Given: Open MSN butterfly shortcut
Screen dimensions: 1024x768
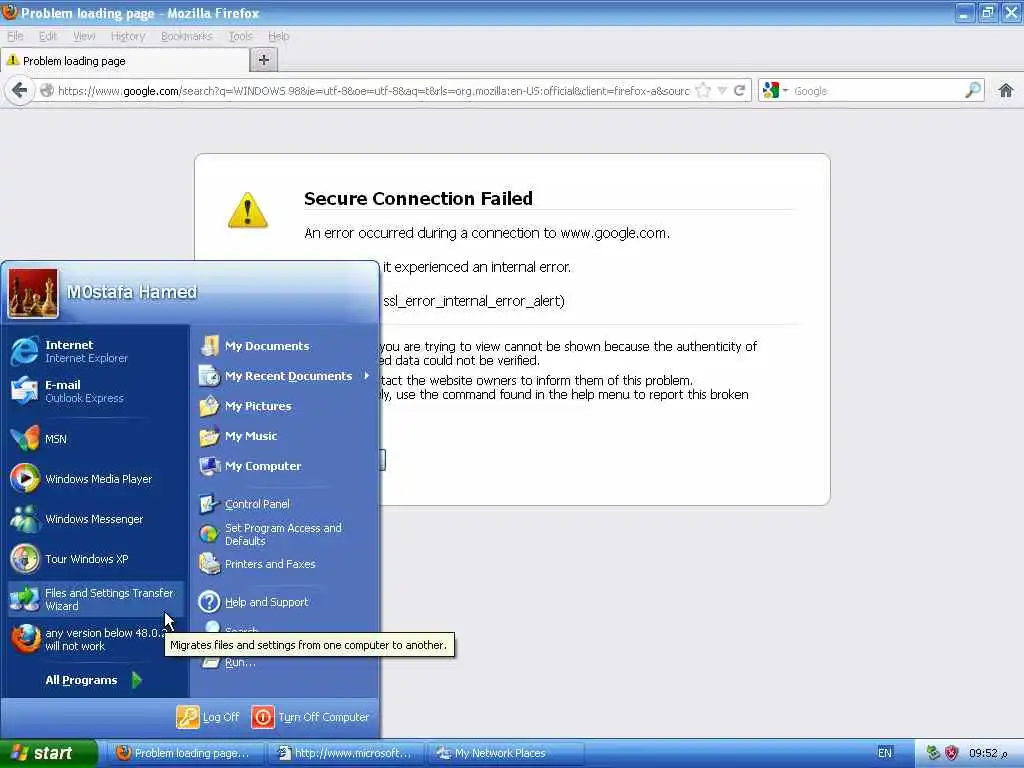Looking at the screenshot, I should 95,439.
